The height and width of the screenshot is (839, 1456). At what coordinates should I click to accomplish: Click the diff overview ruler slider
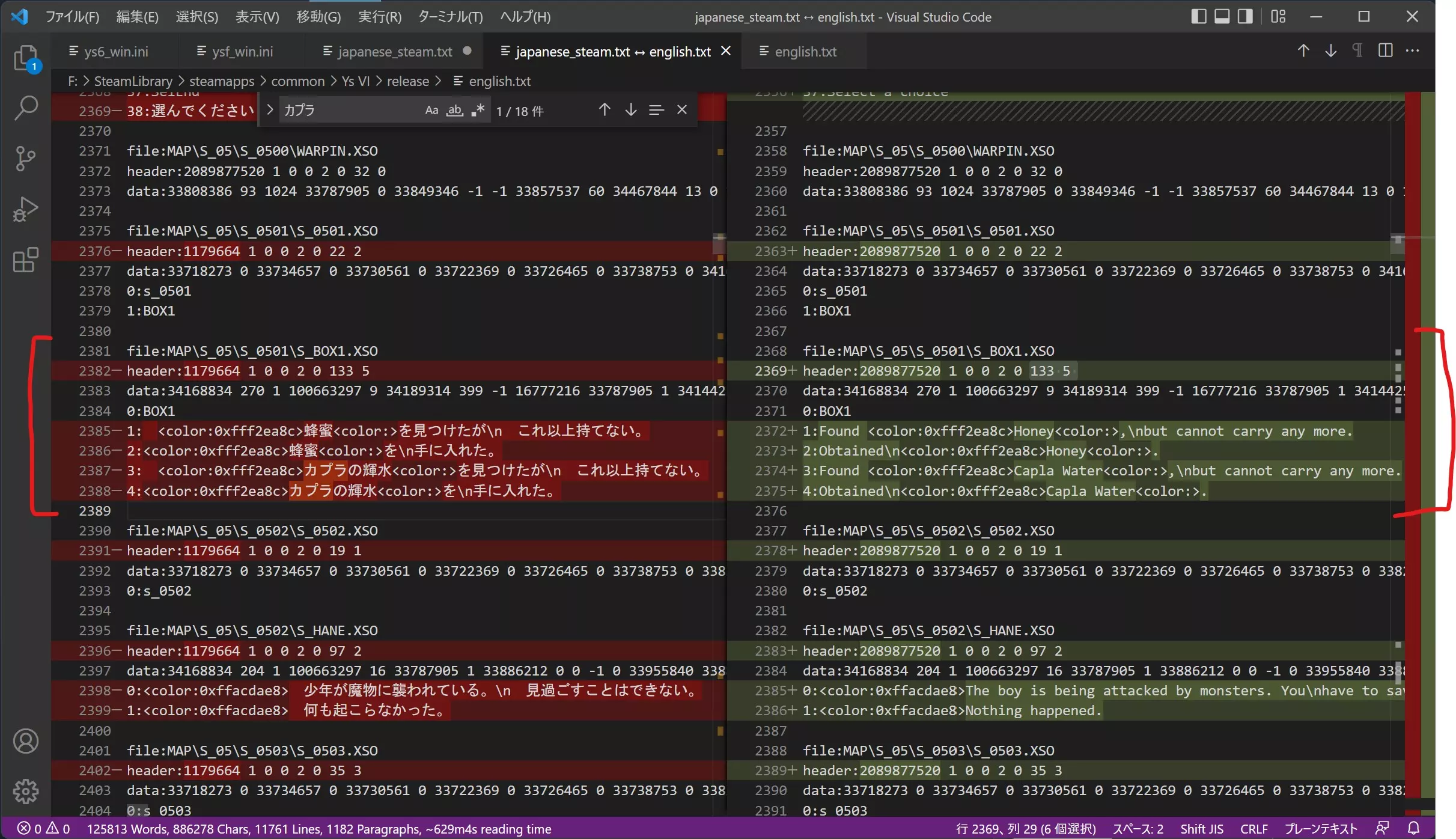coord(1420,238)
